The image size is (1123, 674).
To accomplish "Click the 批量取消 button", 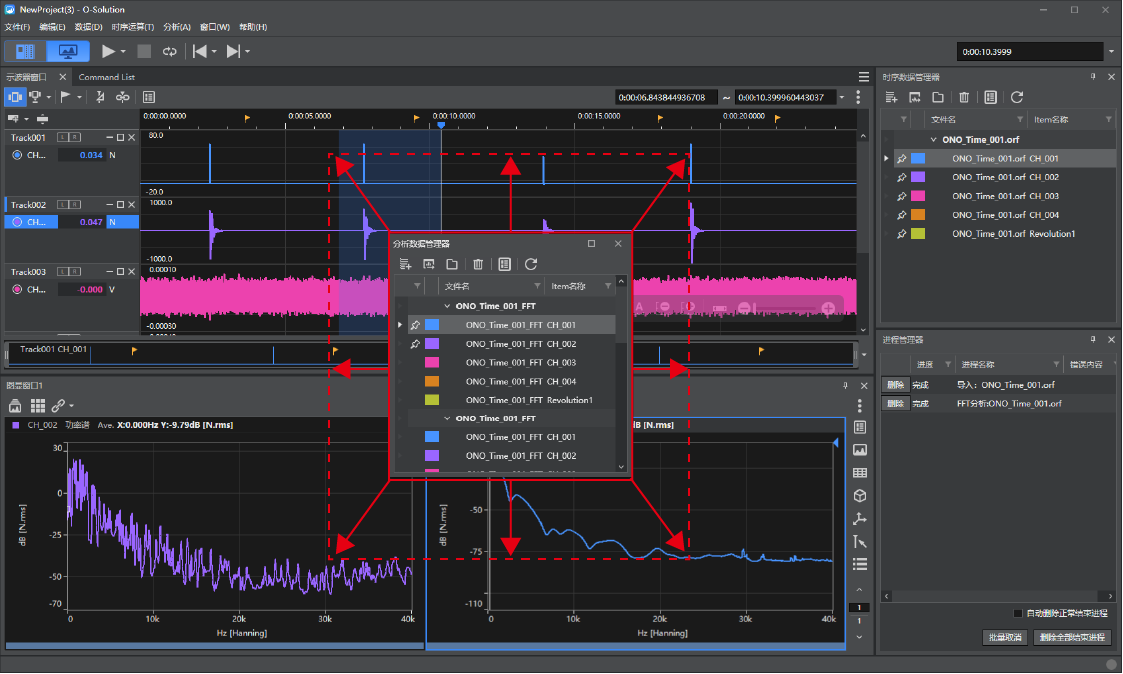I will [x=1005, y=637].
